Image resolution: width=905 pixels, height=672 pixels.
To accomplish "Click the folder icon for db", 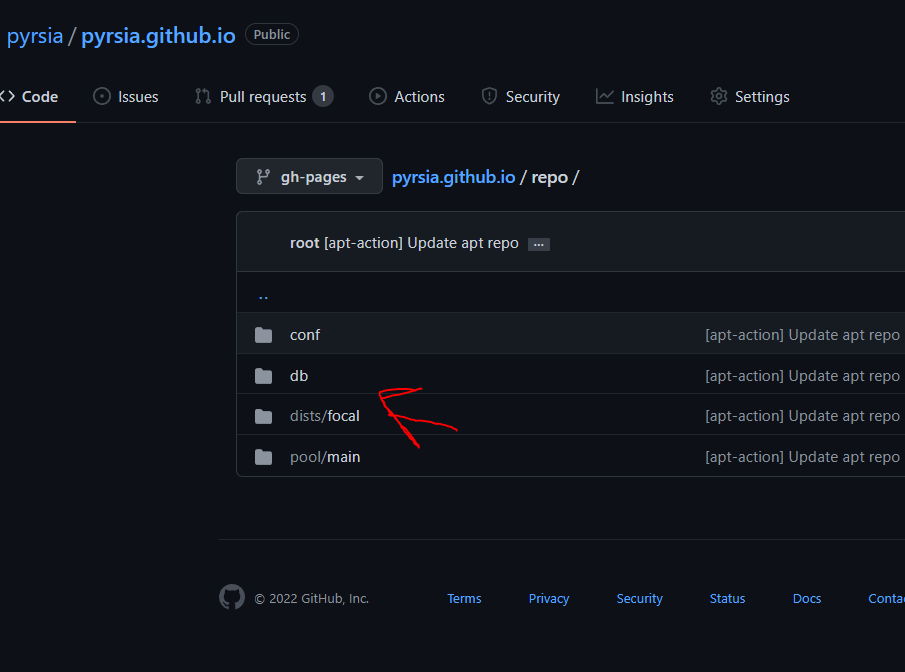I will click(264, 376).
